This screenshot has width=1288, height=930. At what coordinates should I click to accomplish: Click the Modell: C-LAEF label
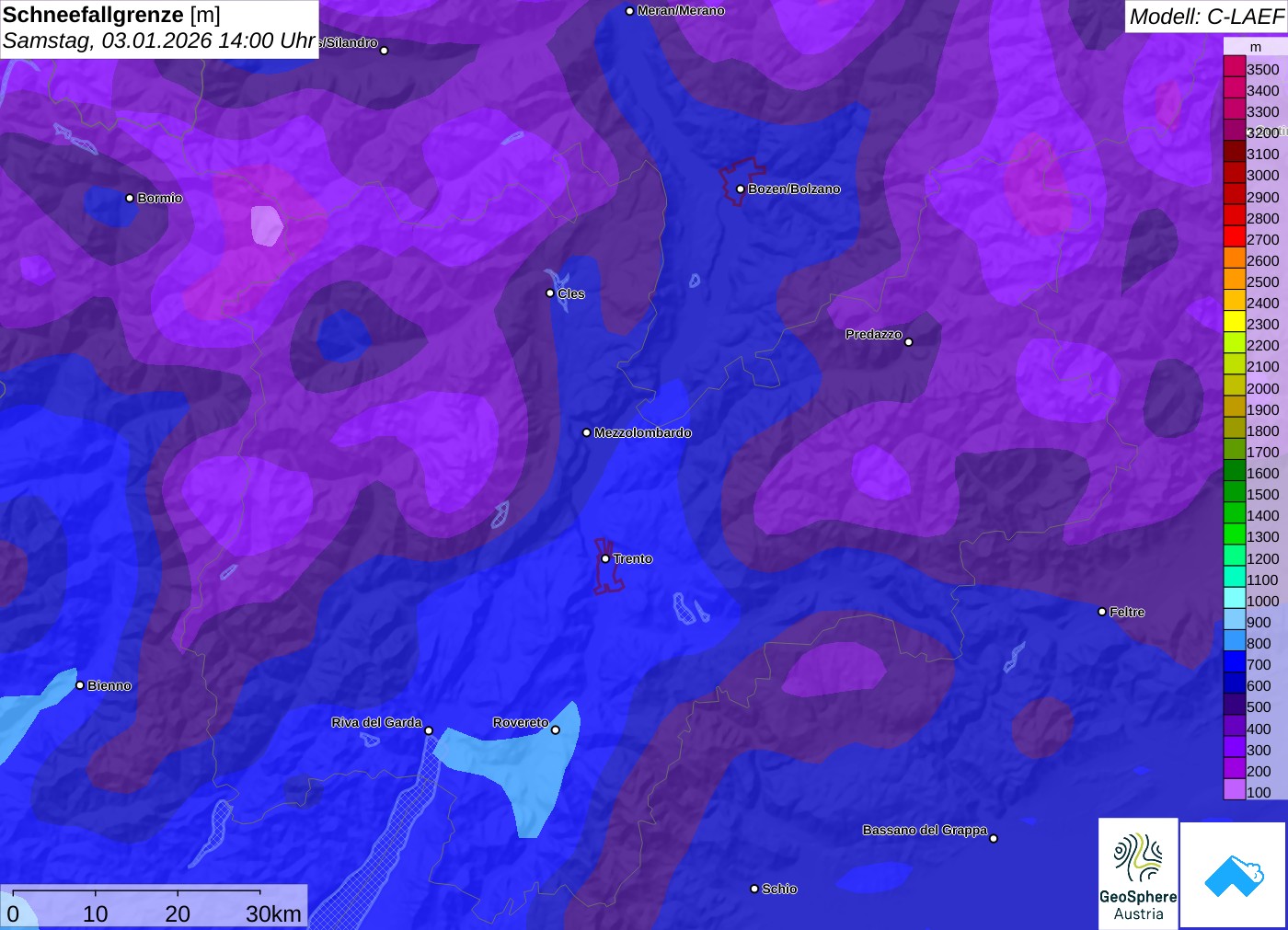(x=1206, y=17)
